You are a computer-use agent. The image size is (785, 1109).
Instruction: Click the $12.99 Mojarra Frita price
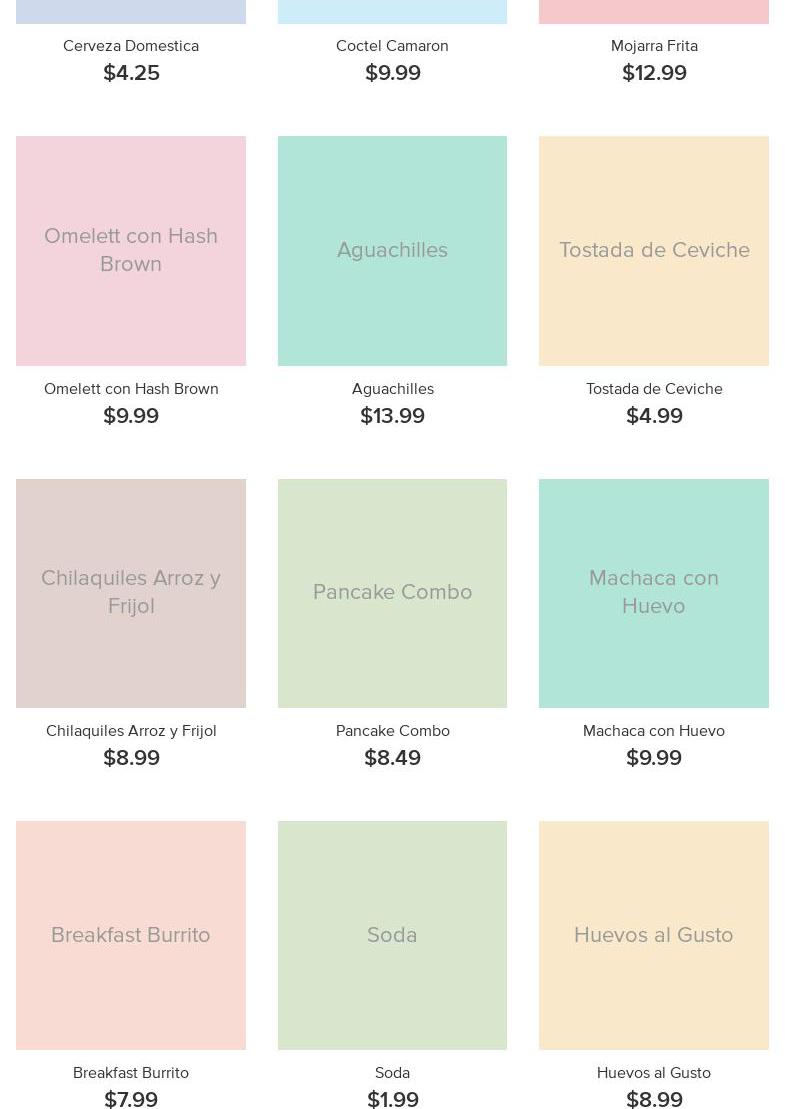pyautogui.click(x=654, y=73)
